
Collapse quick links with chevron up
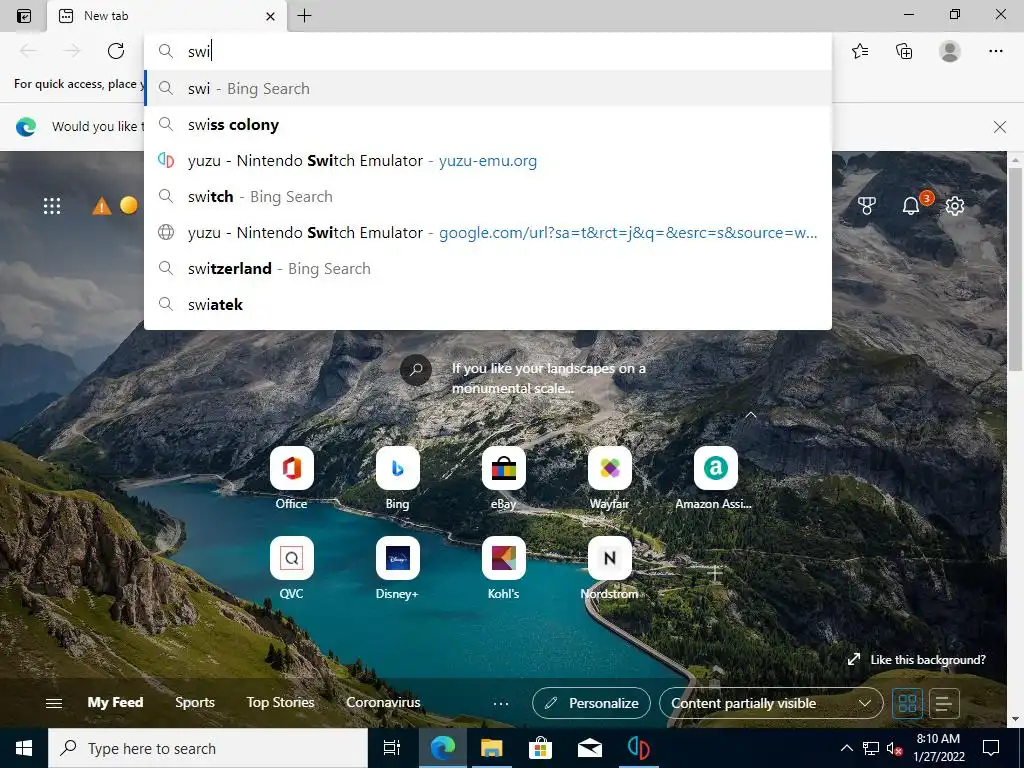pos(750,415)
